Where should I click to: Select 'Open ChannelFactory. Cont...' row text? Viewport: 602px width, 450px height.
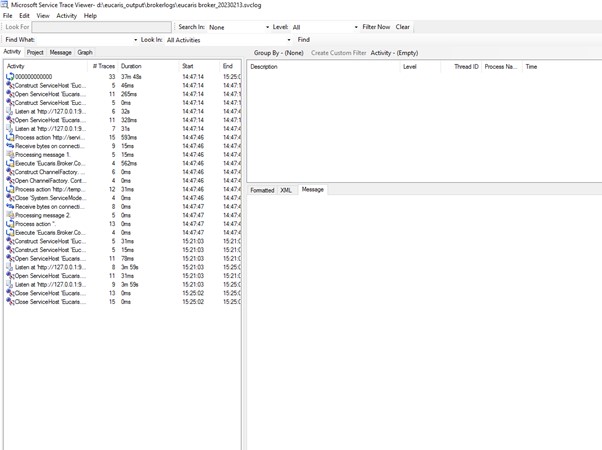(x=51, y=180)
